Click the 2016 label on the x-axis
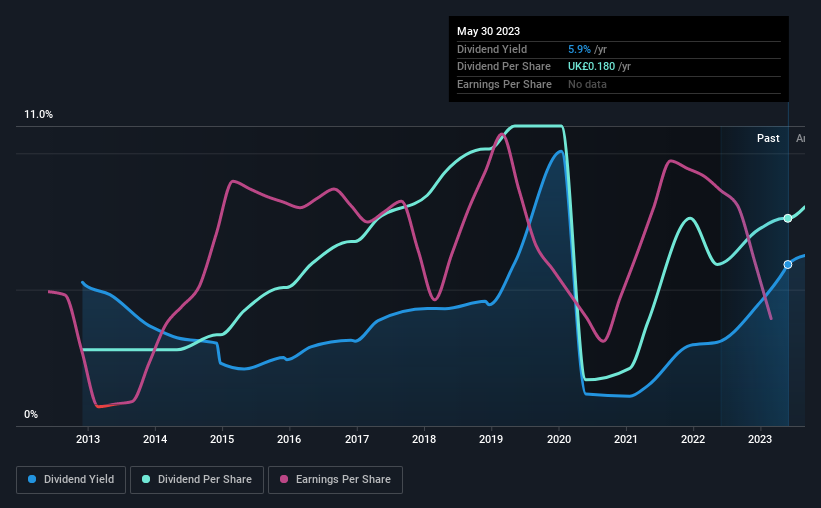Image resolution: width=821 pixels, height=508 pixels. (289, 439)
